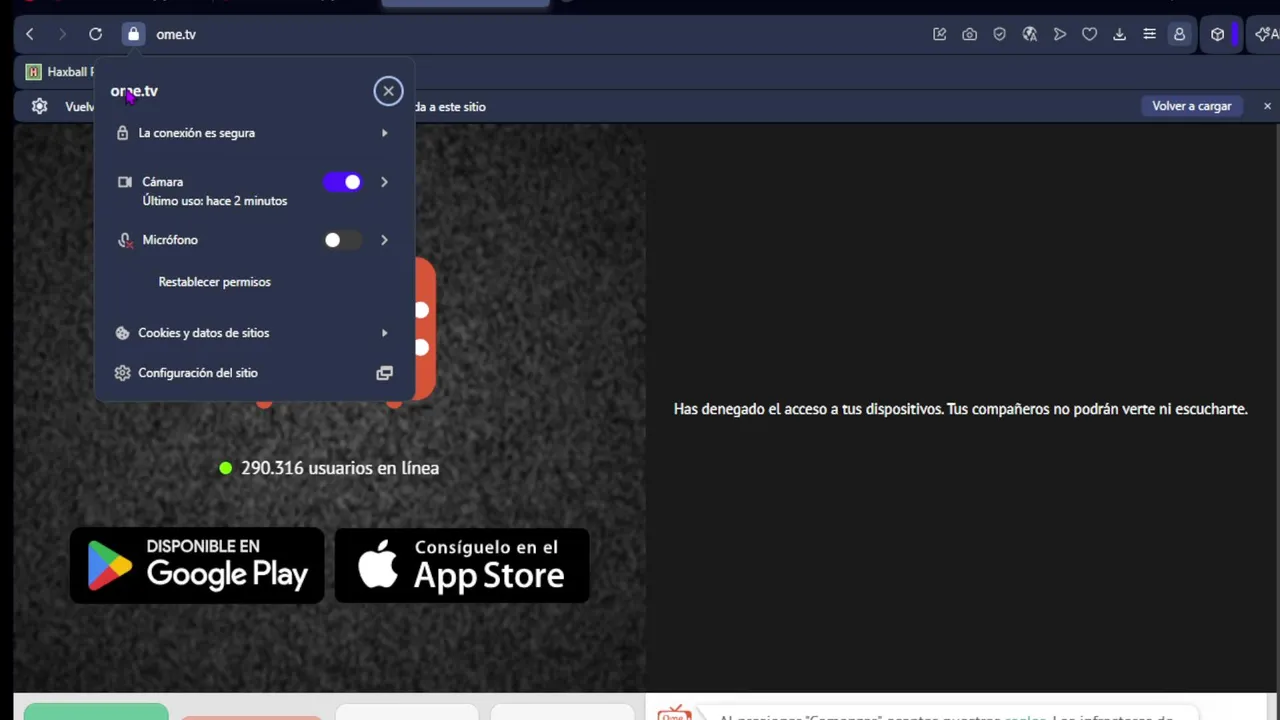This screenshot has height=720, width=1280.
Task: Close the ome.tv site info popup
Action: tap(388, 91)
